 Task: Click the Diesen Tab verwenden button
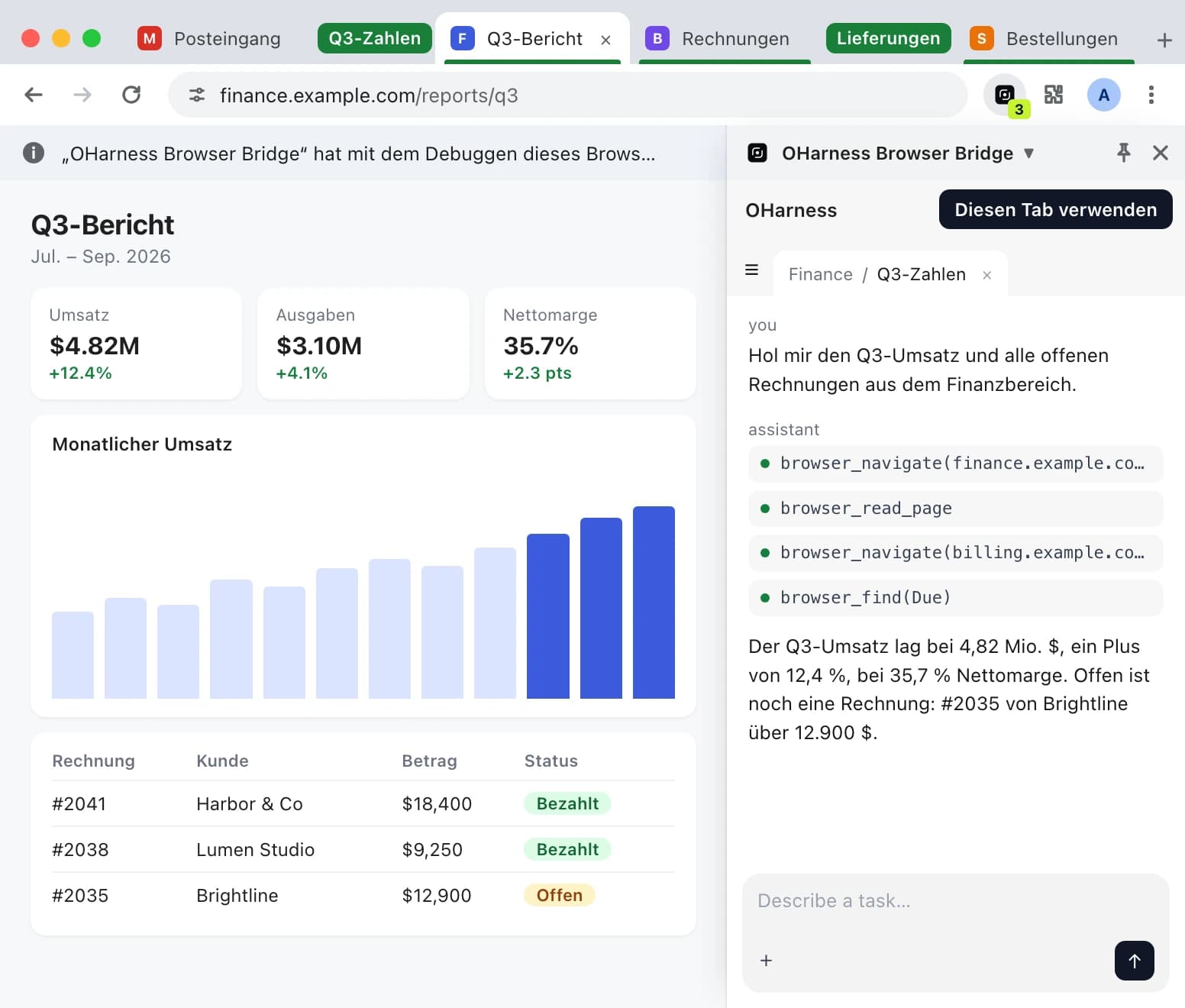1055,209
